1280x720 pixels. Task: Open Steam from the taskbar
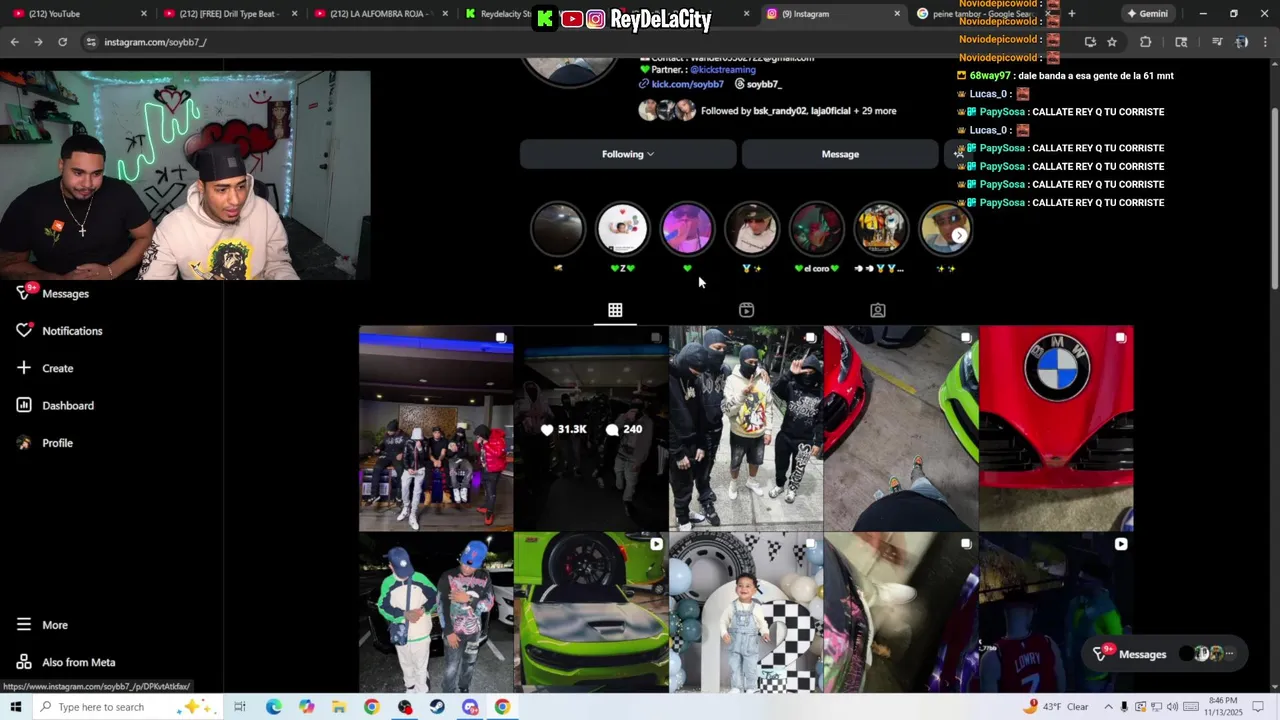tap(437, 707)
